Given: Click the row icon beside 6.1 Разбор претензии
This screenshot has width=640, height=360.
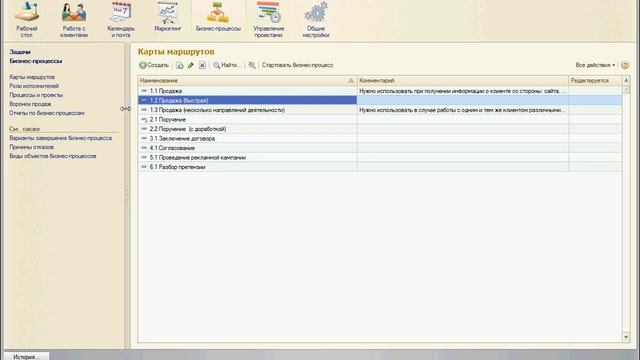Looking at the screenshot, I should tap(144, 167).
